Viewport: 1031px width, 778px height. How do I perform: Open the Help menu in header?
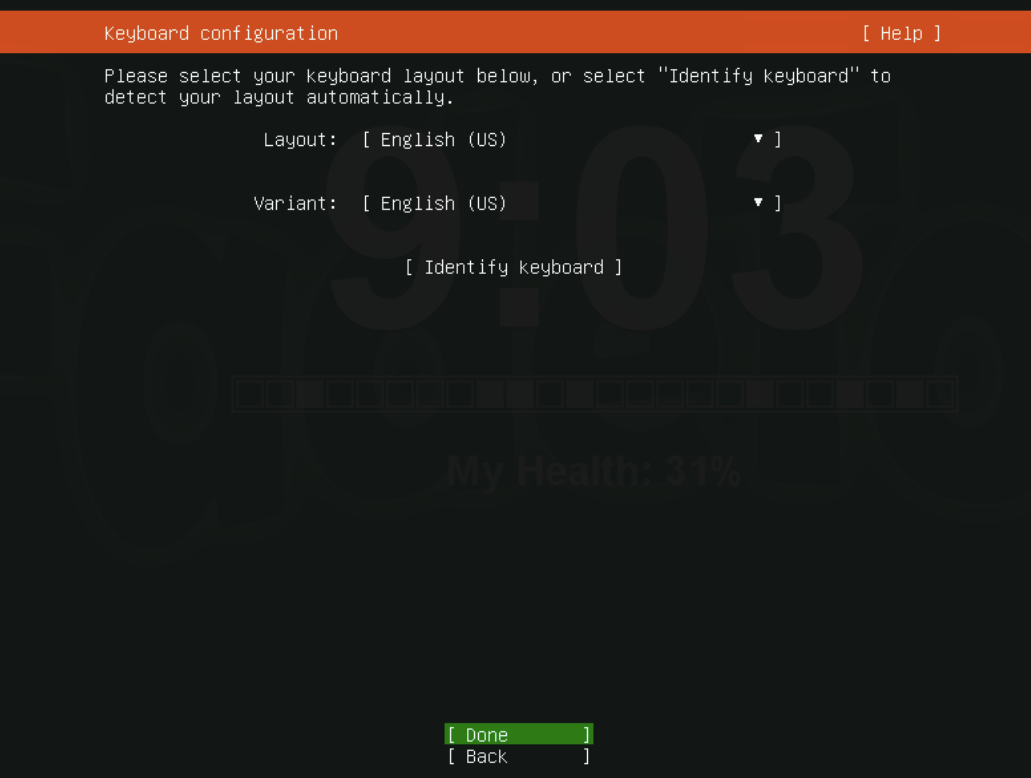901,34
